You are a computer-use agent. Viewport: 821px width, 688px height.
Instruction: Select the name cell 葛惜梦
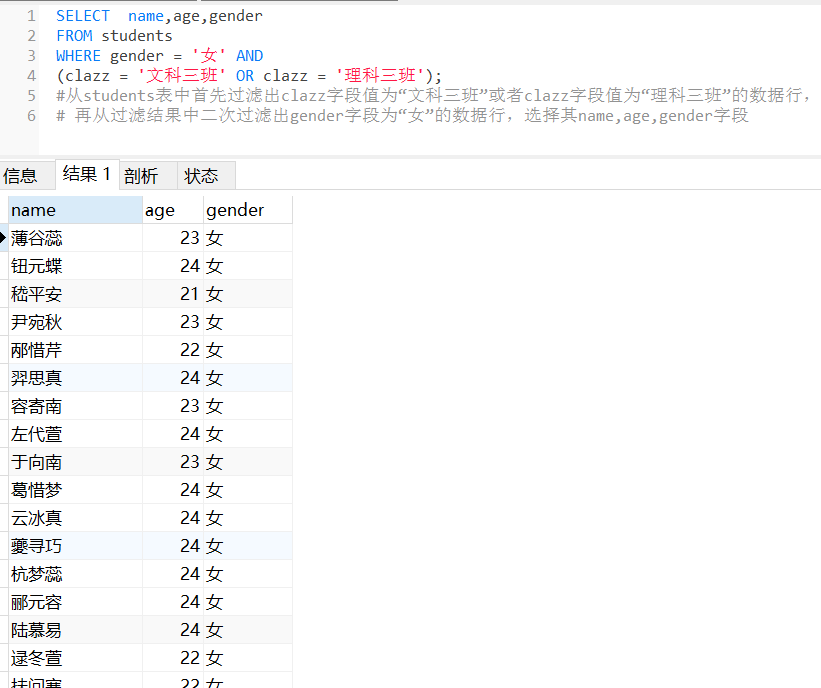pos(75,490)
